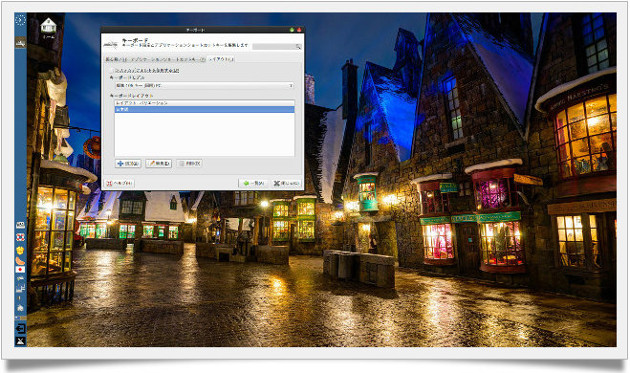630x373 pixels.
Task: Toggle the use system defaults checkbox
Action: tap(112, 70)
